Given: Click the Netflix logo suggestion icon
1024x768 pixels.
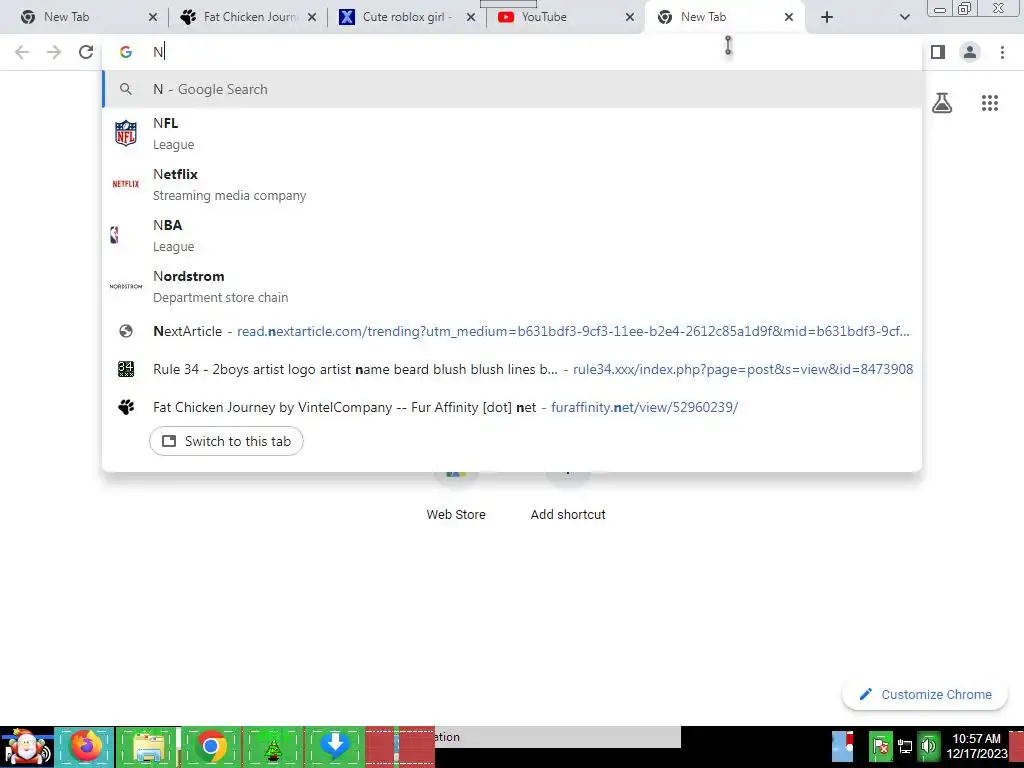Looking at the screenshot, I should [x=125, y=184].
